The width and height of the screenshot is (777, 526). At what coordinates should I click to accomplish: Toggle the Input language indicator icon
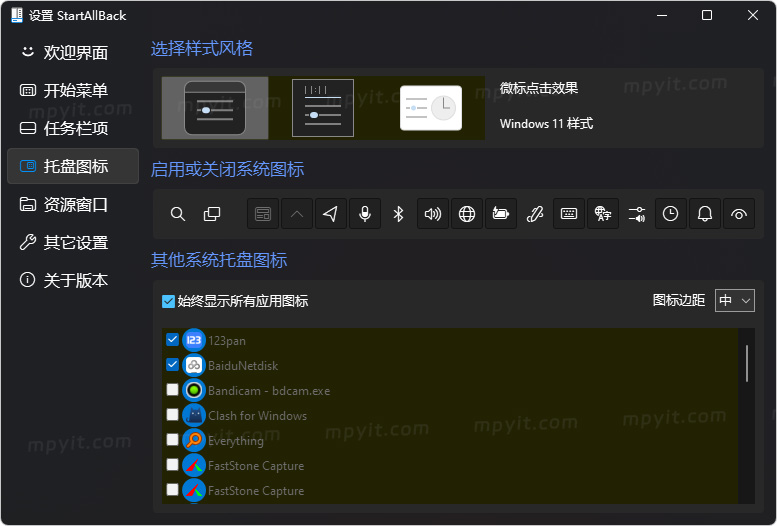pos(603,214)
